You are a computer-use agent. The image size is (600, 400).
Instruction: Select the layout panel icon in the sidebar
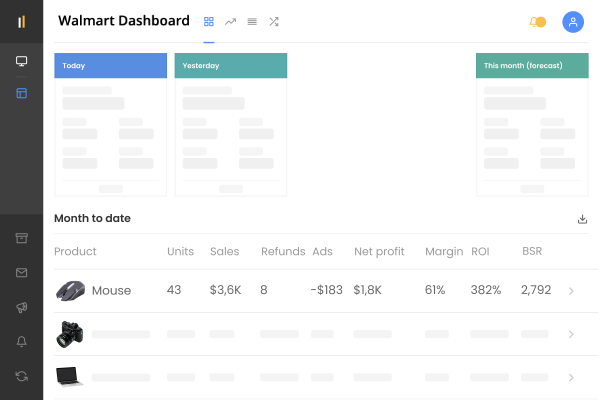click(21, 93)
